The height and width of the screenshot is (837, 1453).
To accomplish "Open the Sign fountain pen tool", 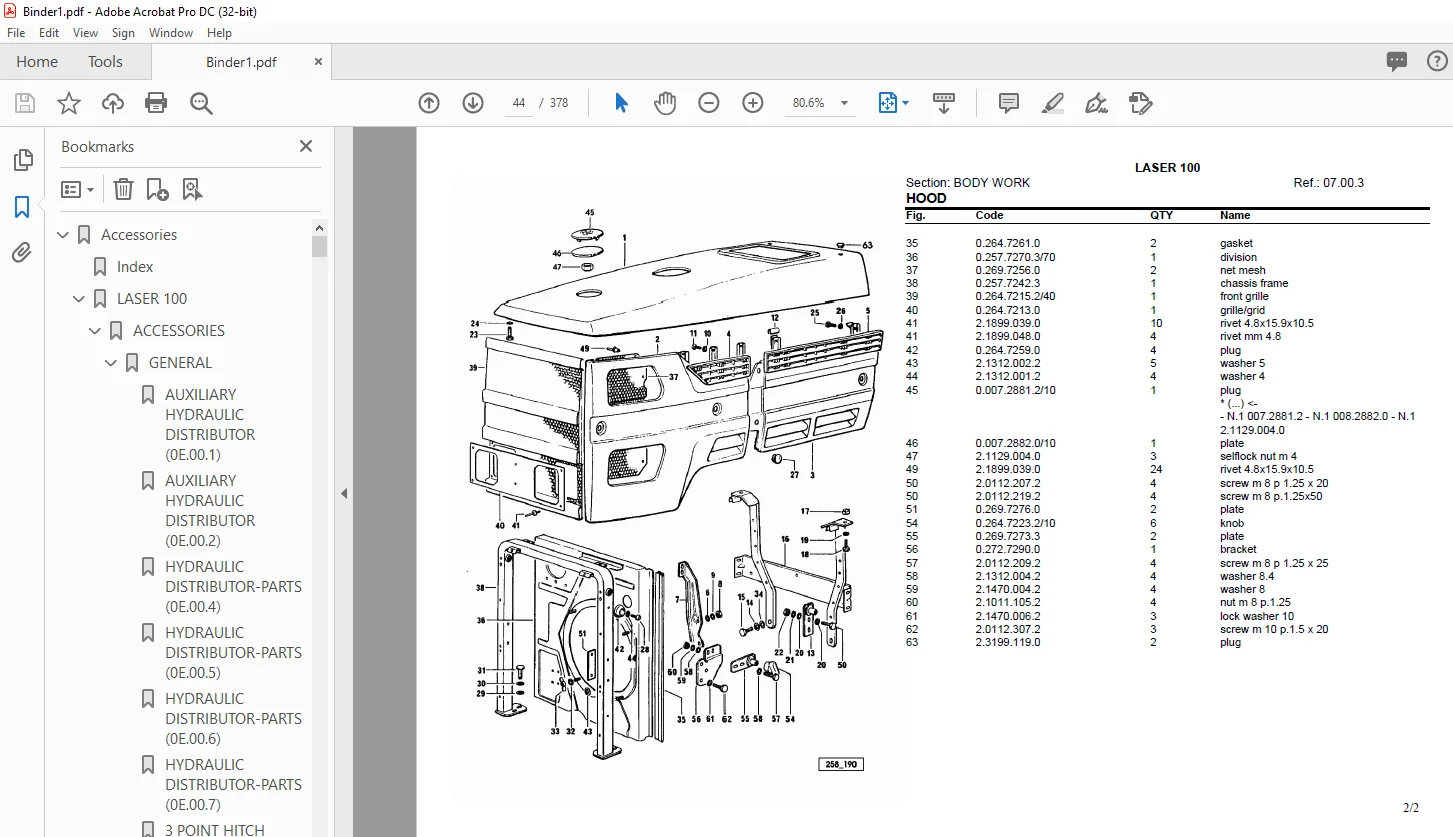I will [1096, 103].
